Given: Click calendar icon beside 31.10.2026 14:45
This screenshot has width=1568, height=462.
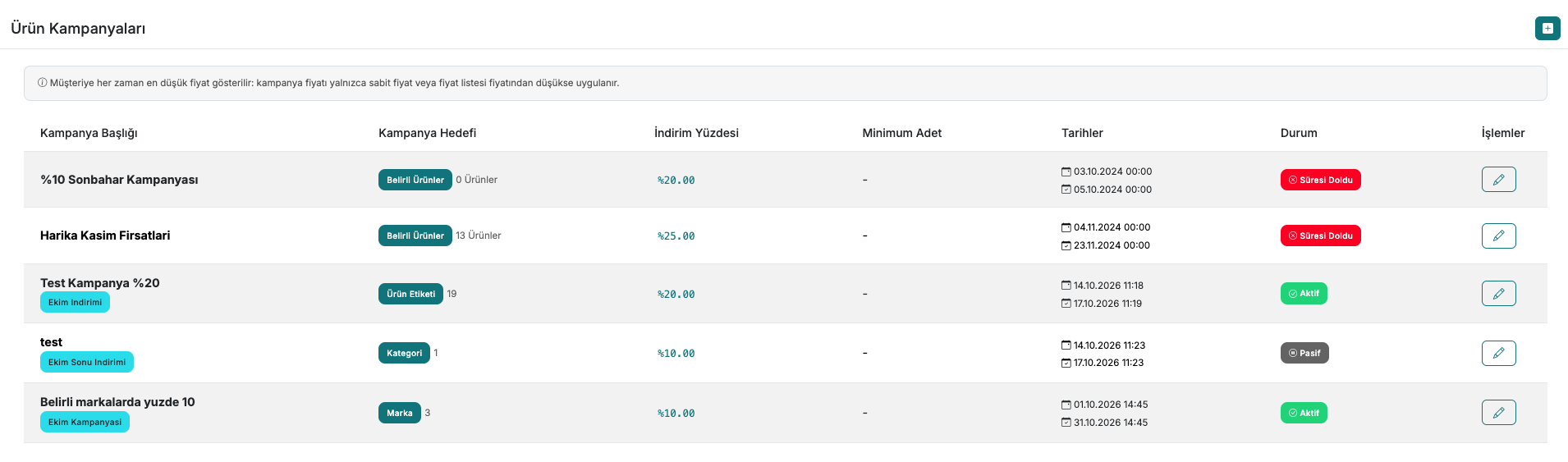Looking at the screenshot, I should point(1066,423).
